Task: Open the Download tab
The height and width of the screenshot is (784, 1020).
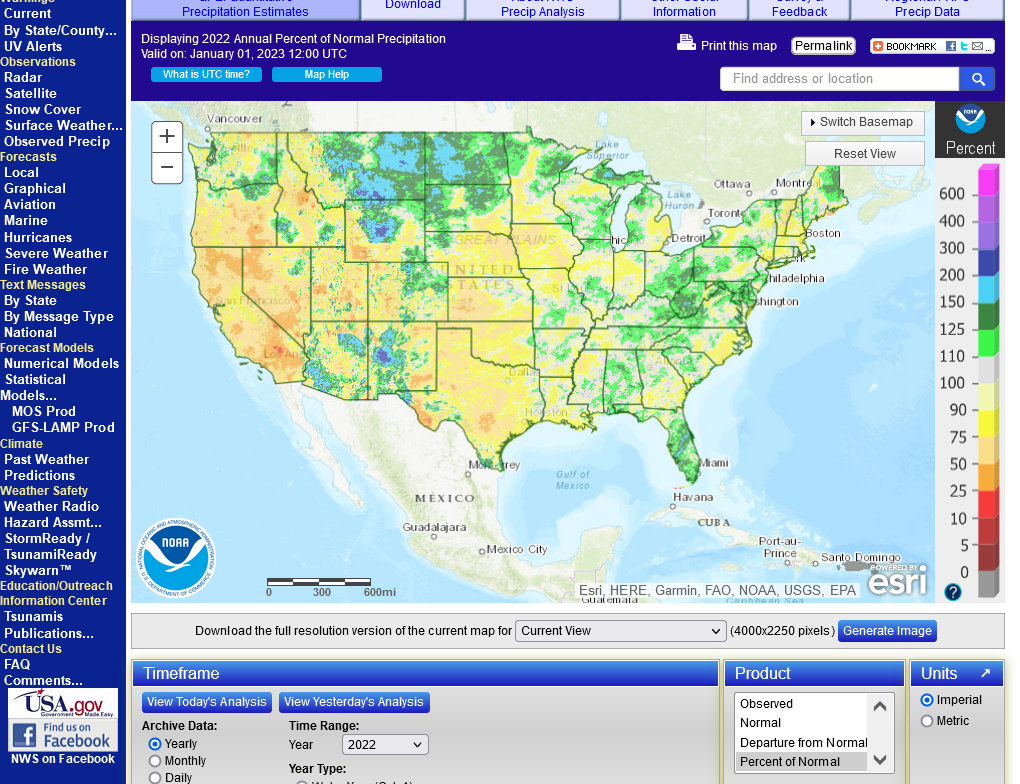Action: tap(413, 7)
